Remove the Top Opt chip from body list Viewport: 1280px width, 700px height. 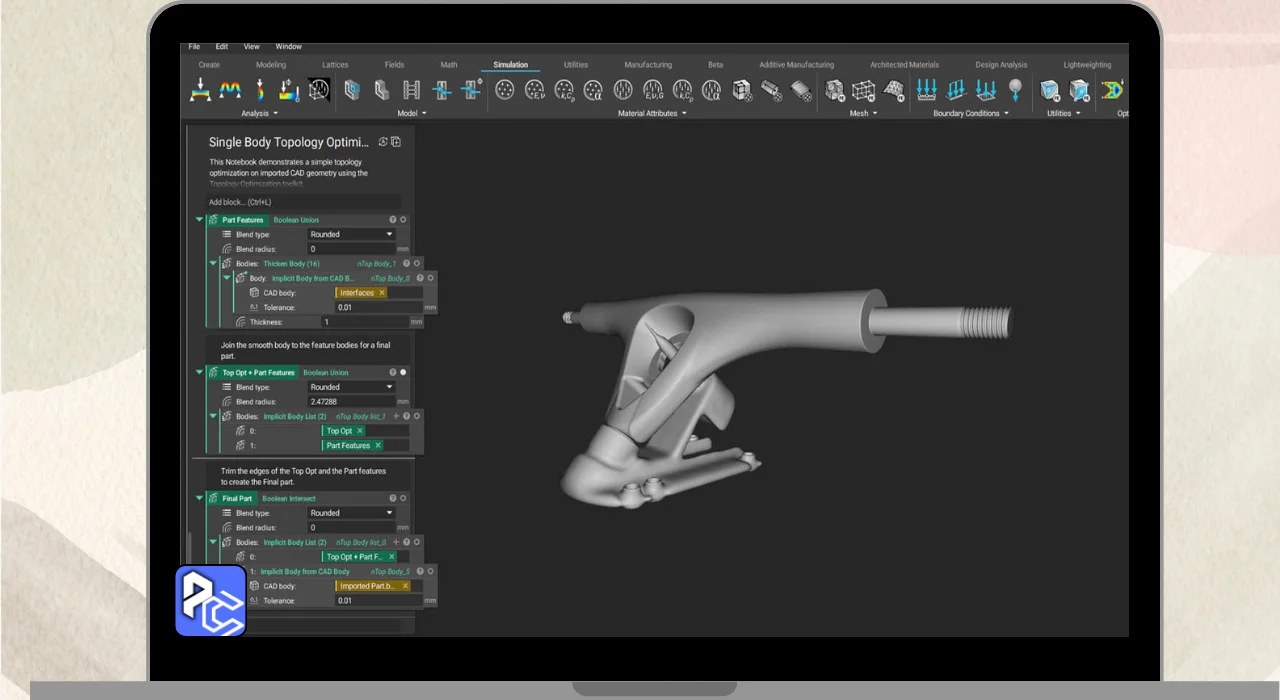360,431
